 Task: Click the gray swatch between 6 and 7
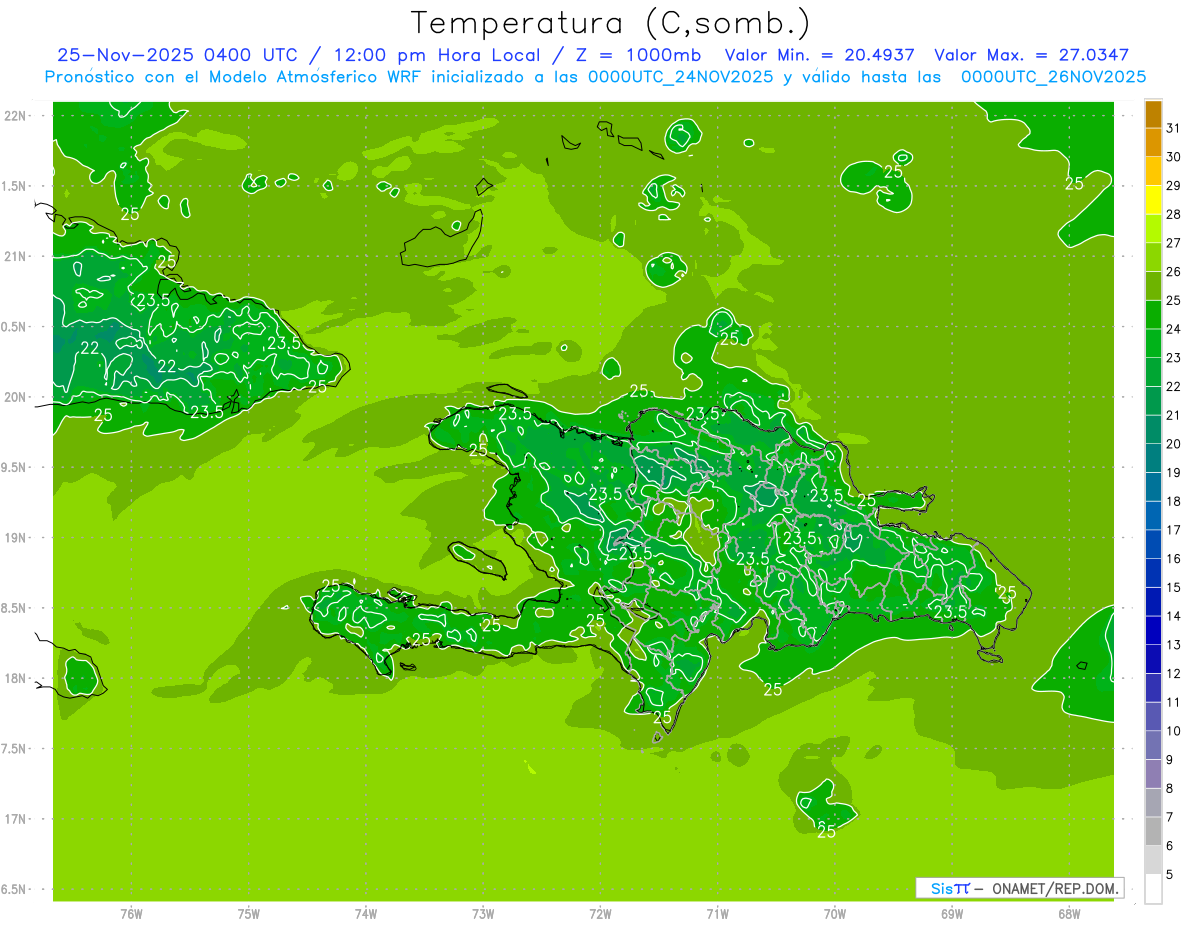(1153, 832)
